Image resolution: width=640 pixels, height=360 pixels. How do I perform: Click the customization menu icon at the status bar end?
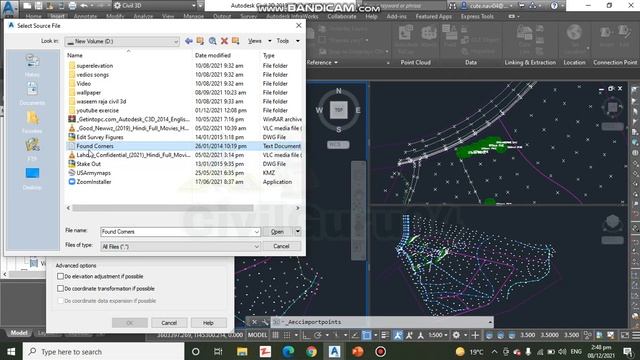(x=636, y=335)
